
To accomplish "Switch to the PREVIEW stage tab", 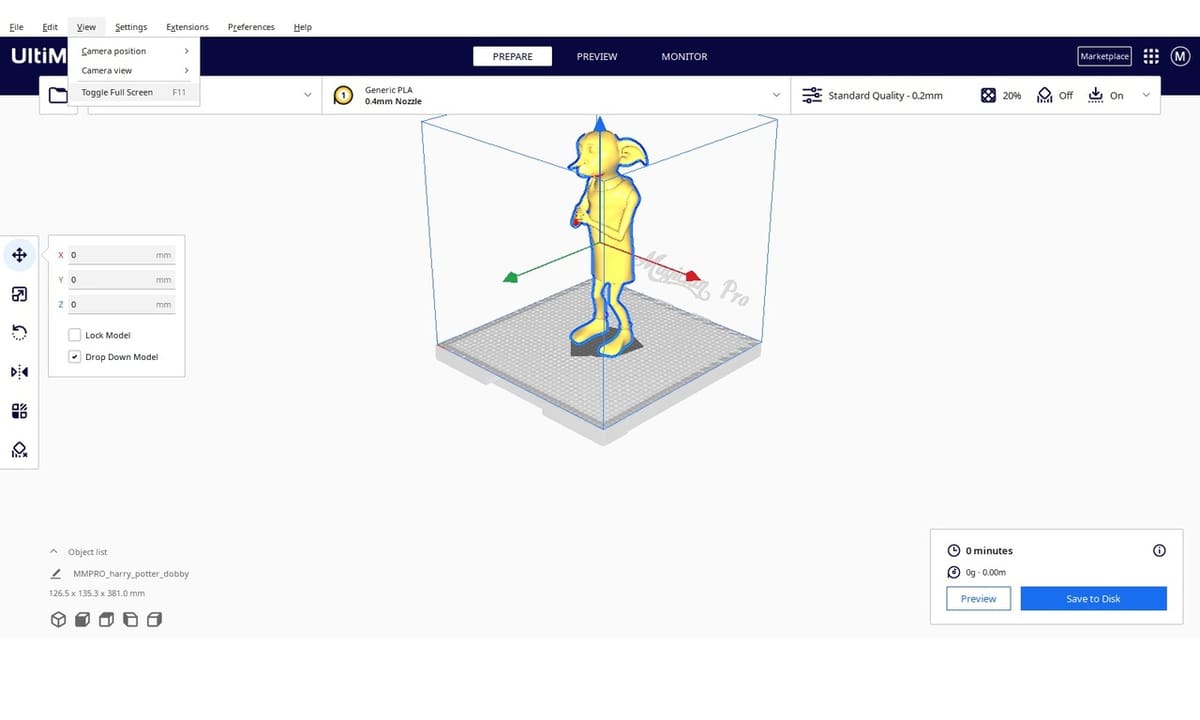I will (x=597, y=57).
